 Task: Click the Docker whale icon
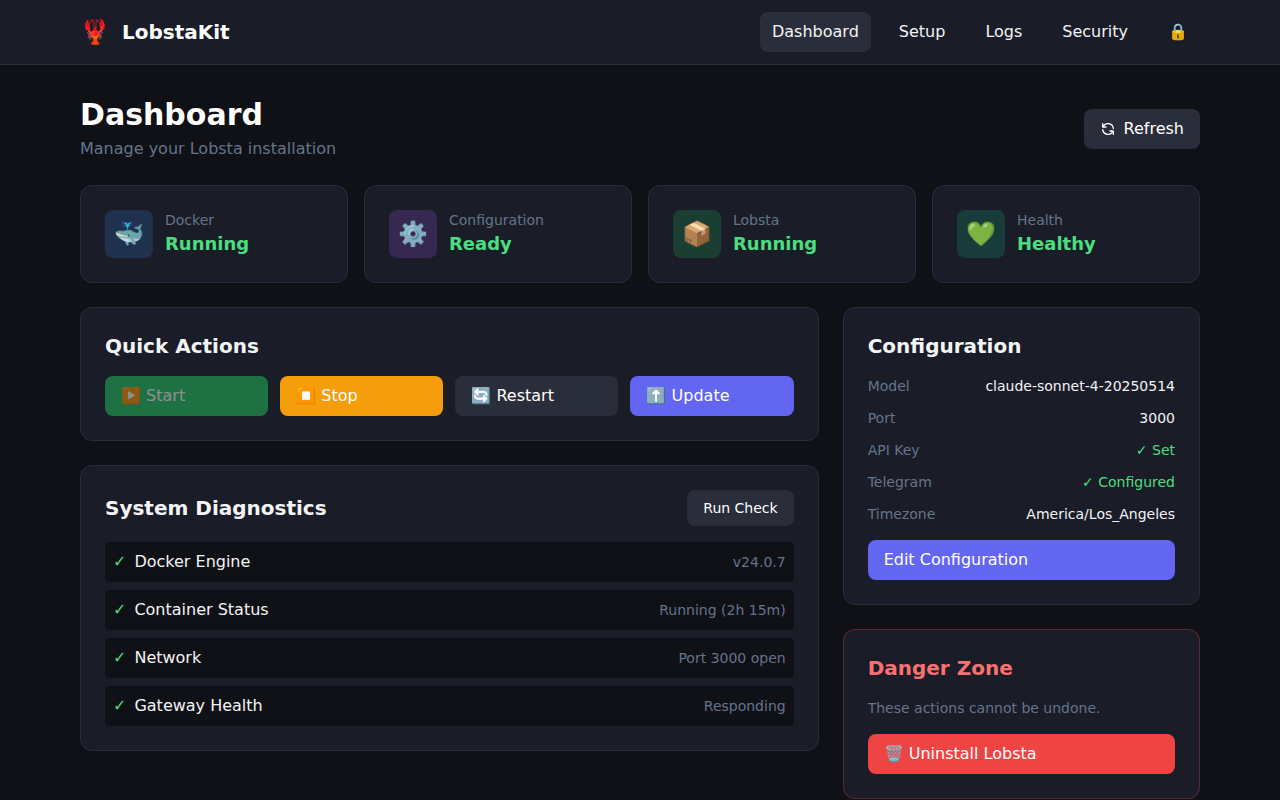[128, 233]
